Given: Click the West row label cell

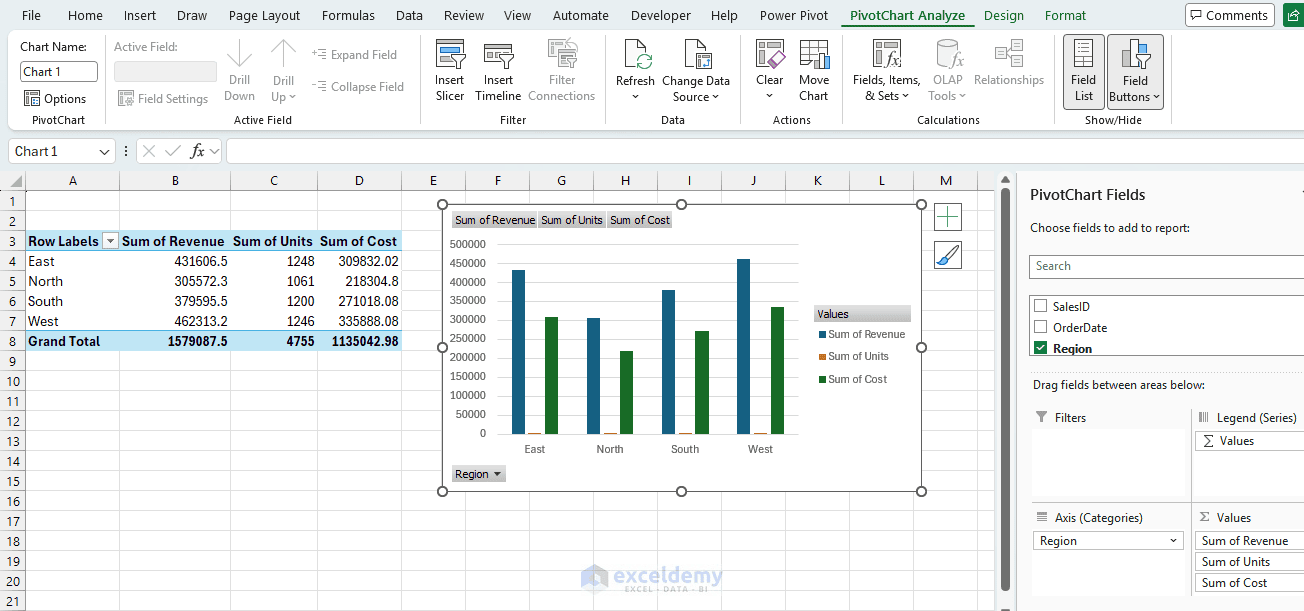Looking at the screenshot, I should point(73,321).
